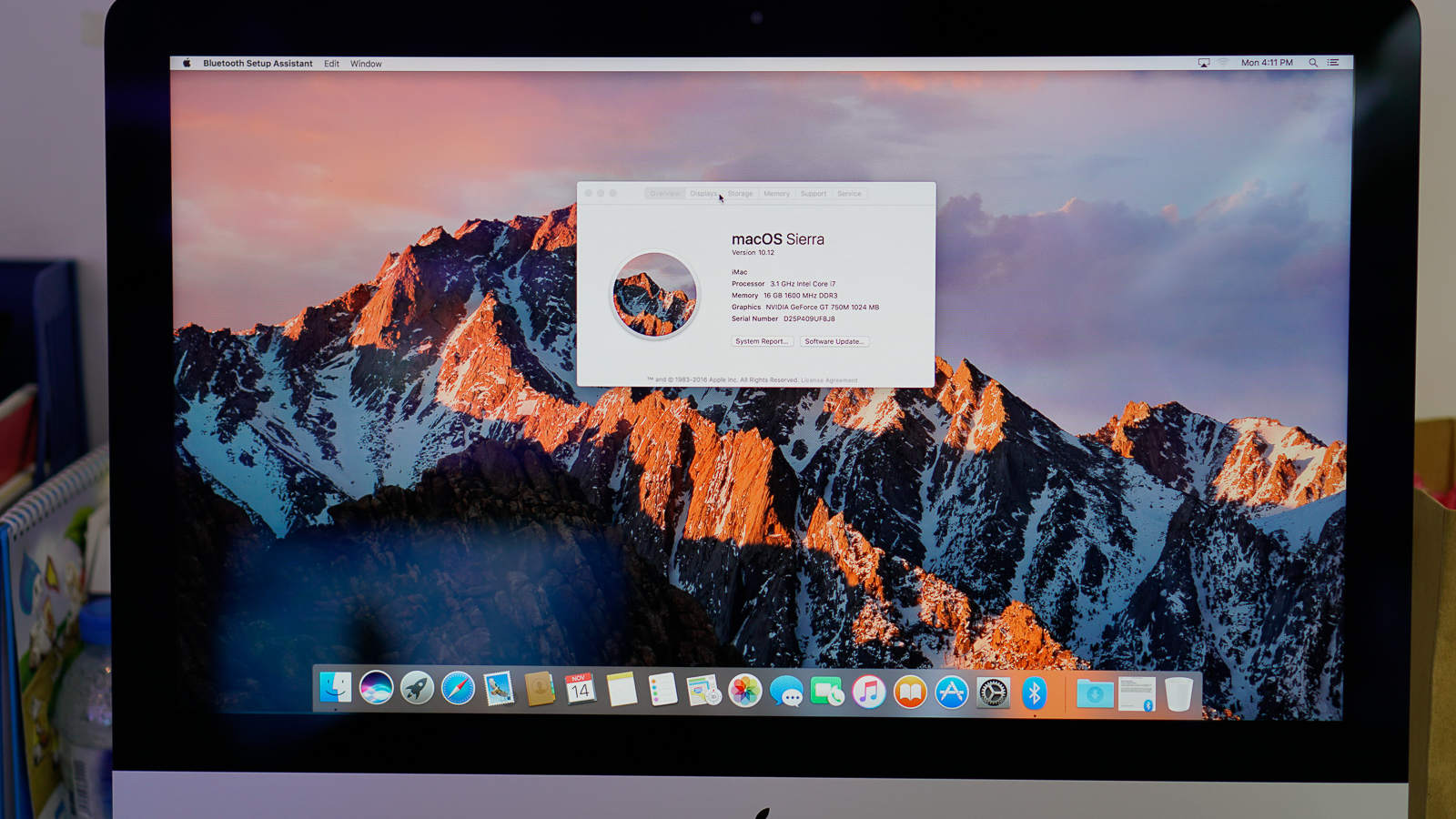Open Spotlight search magnifier icon
The image size is (1456, 819).
click(x=1313, y=63)
